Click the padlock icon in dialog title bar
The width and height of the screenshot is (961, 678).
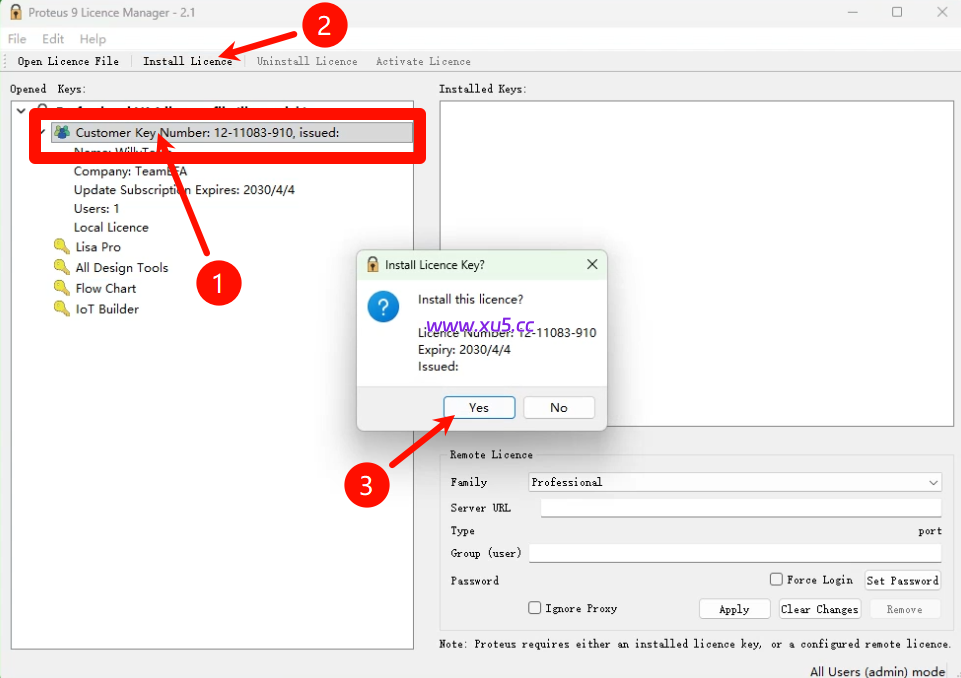(372, 265)
